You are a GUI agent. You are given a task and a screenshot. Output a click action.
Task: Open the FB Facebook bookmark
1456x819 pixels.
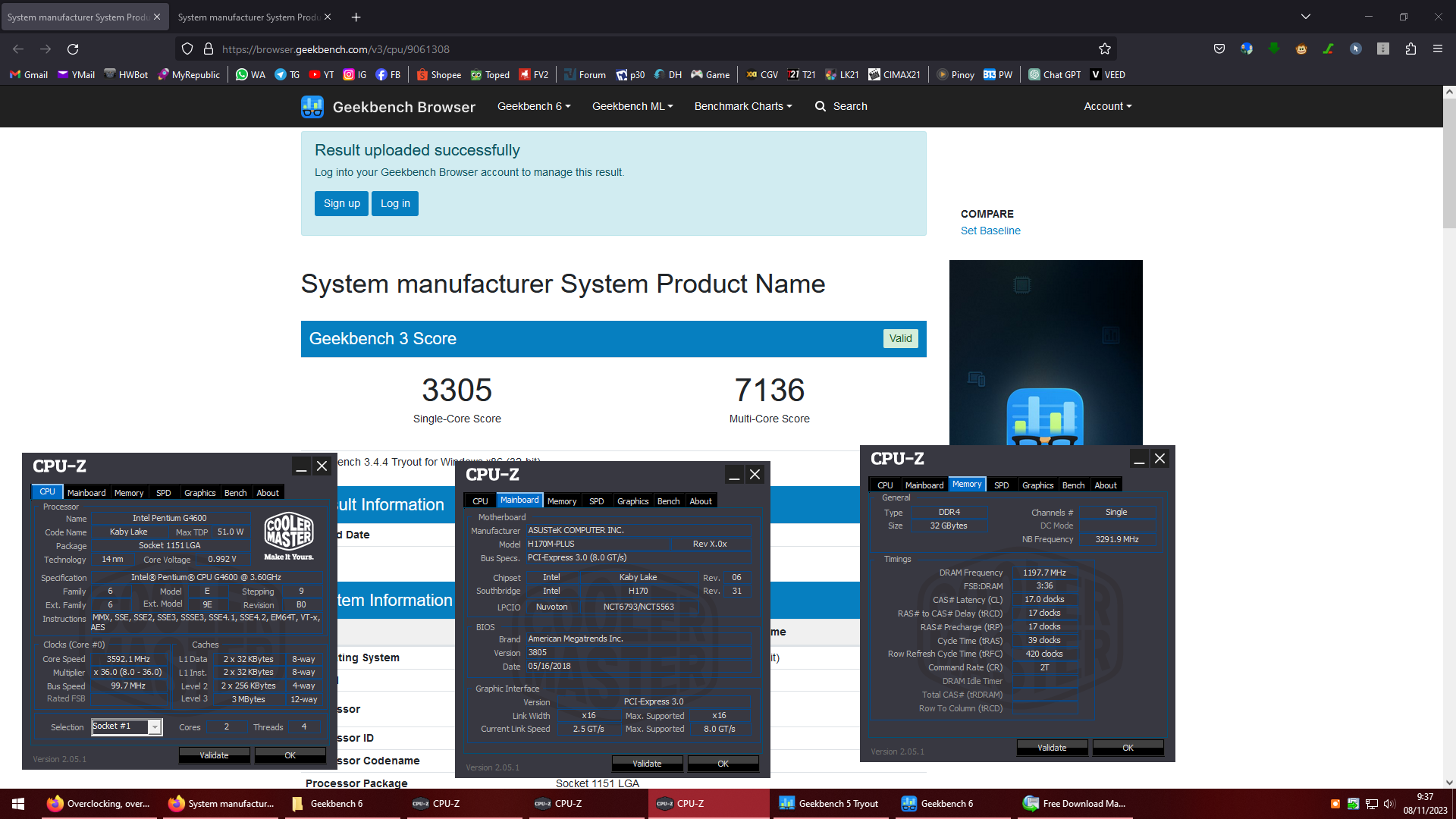pos(388,74)
